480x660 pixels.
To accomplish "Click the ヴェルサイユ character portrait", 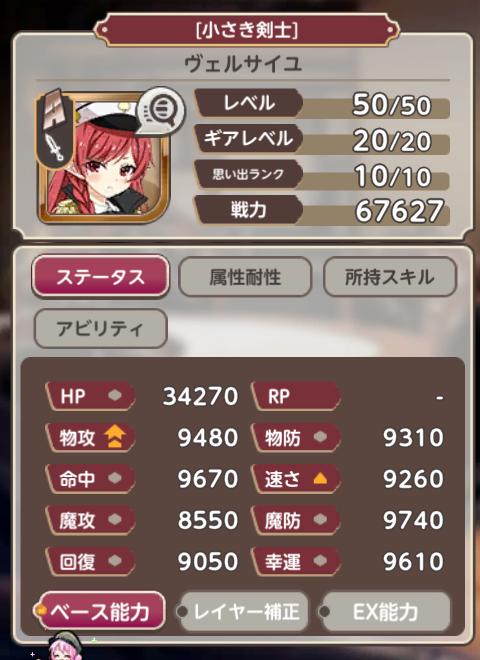I will (104, 158).
